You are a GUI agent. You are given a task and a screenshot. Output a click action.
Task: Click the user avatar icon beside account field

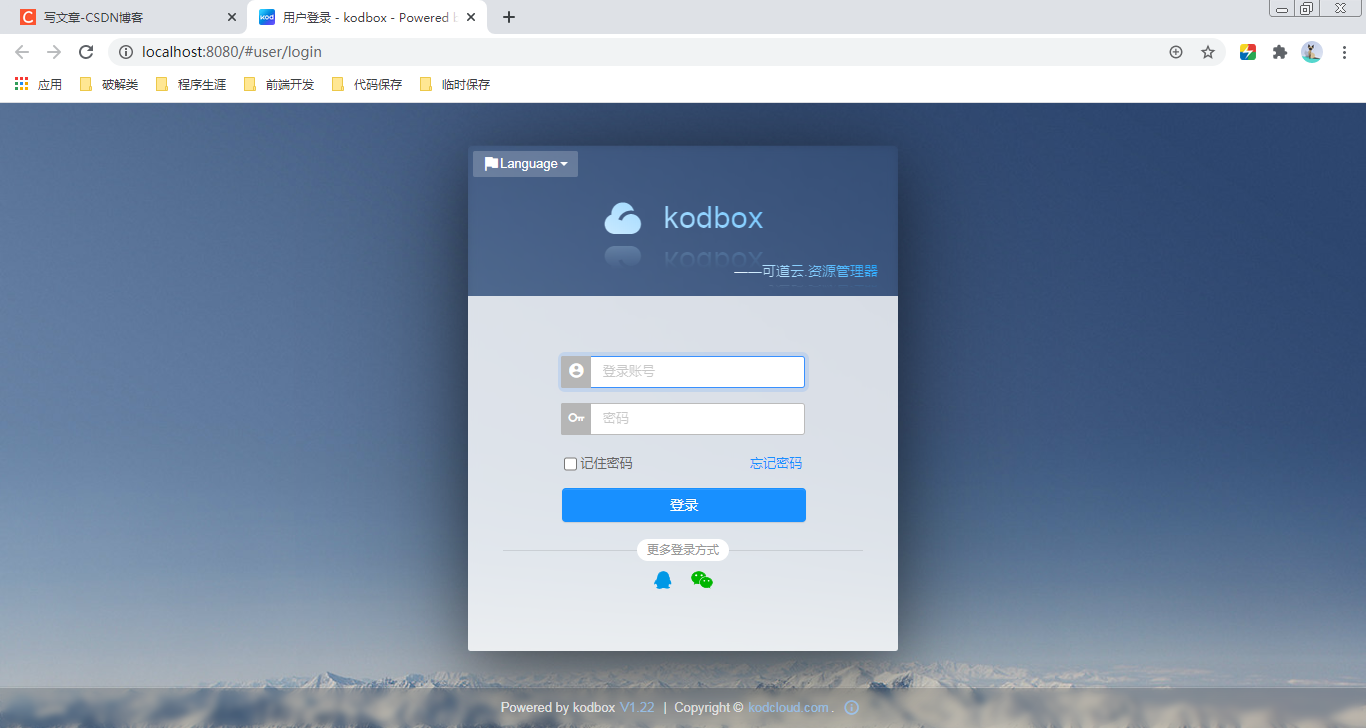tap(576, 371)
